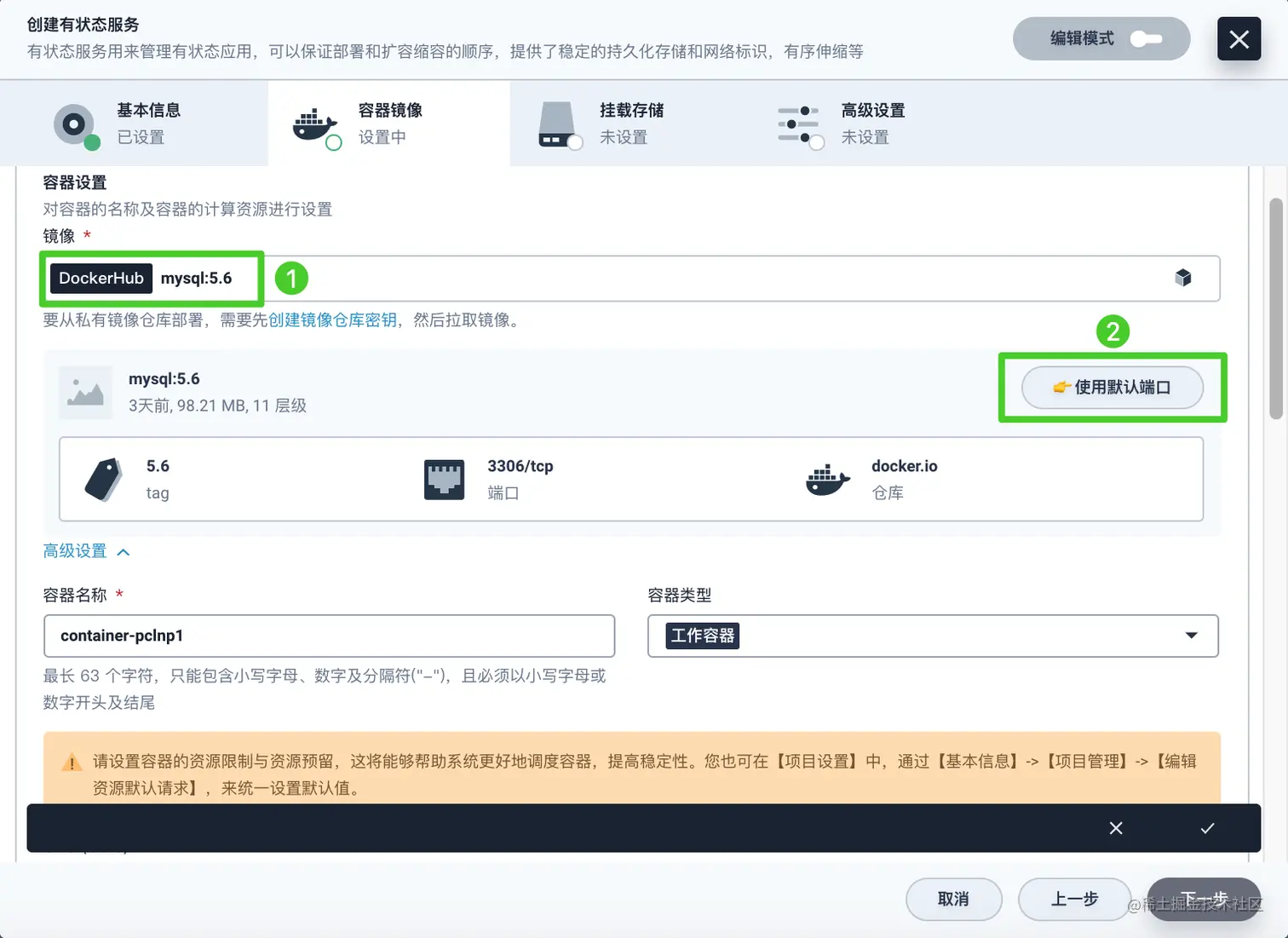Open the 基本信息 step tab
Viewport: 1288px width, 938px height.
click(x=134, y=124)
